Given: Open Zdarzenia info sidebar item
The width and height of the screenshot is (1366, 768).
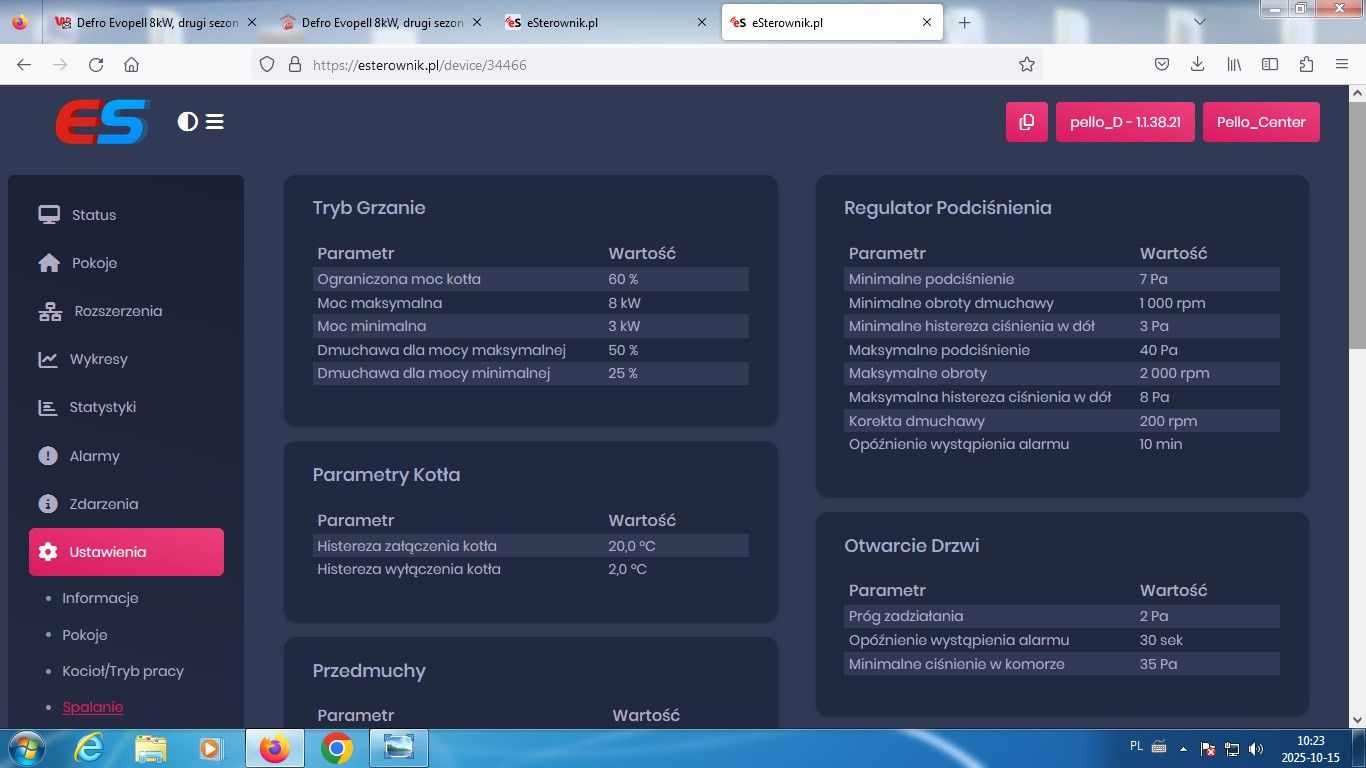Looking at the screenshot, I should coord(103,504).
